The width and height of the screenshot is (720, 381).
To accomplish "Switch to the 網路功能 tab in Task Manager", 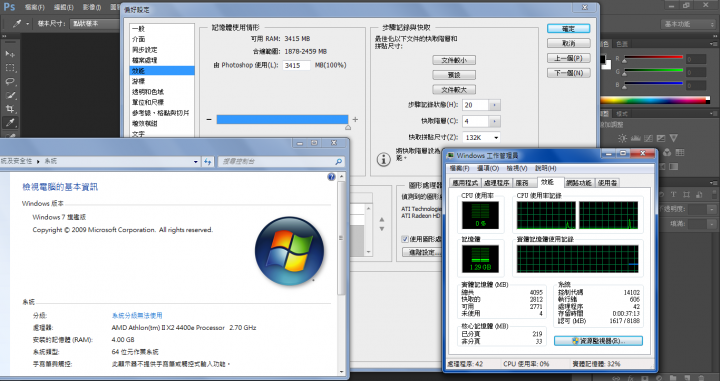I will coord(579,183).
